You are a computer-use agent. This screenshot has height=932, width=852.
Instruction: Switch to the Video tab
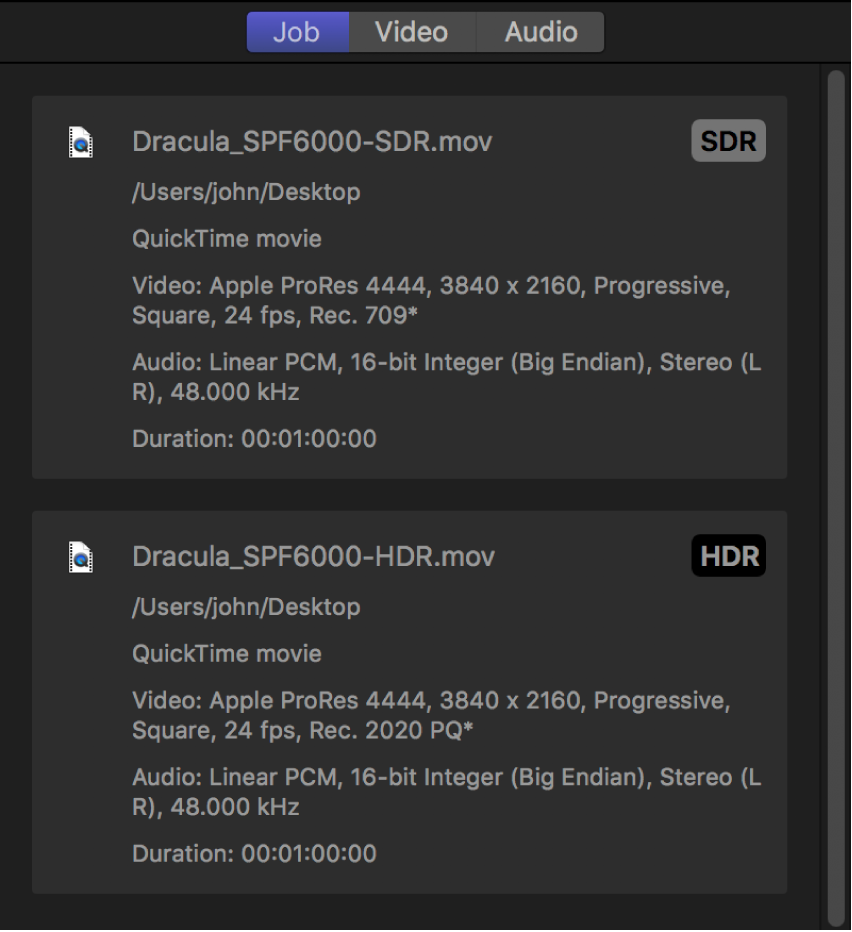[411, 31]
